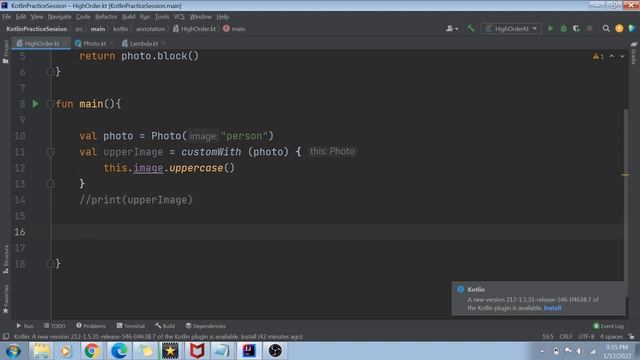640x360 pixels.
Task: Click the volume speaker tray icon
Action: coord(579,351)
